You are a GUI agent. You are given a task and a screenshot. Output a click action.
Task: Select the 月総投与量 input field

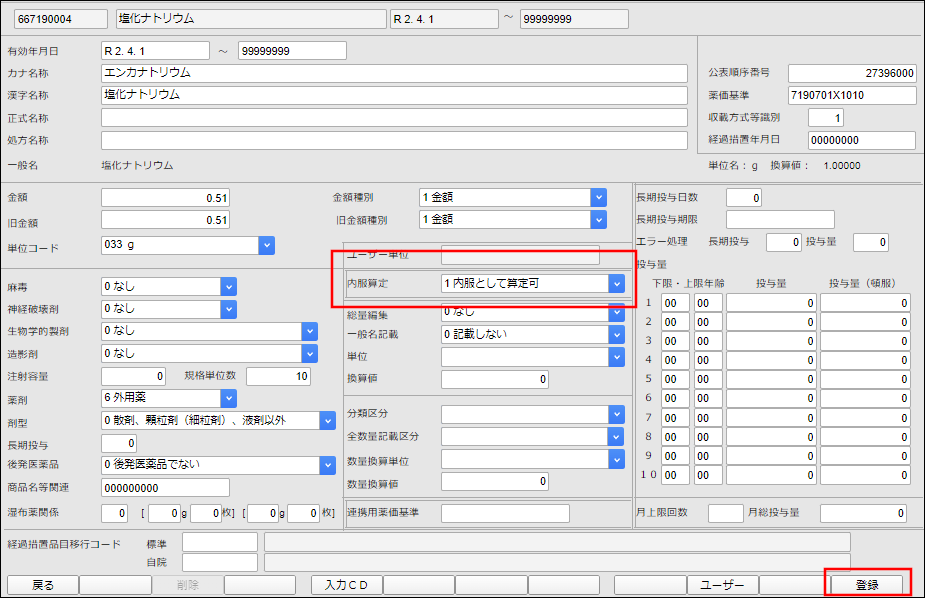coord(863,513)
